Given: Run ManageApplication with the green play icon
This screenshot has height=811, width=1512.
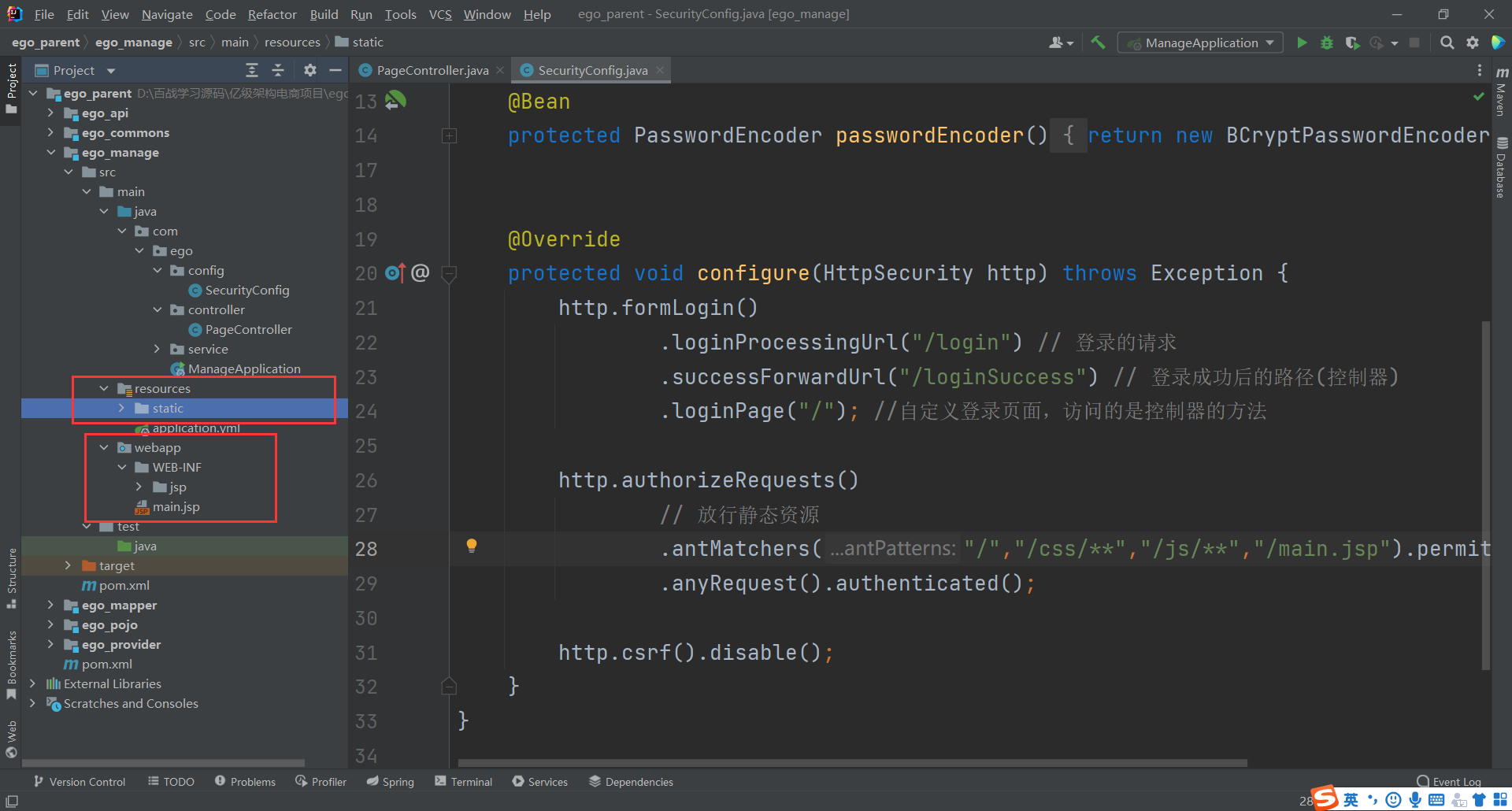Looking at the screenshot, I should point(1302,43).
